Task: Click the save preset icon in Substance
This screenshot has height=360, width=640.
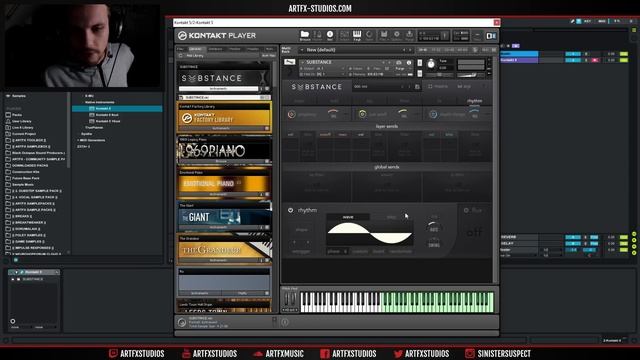Action: tap(417, 87)
